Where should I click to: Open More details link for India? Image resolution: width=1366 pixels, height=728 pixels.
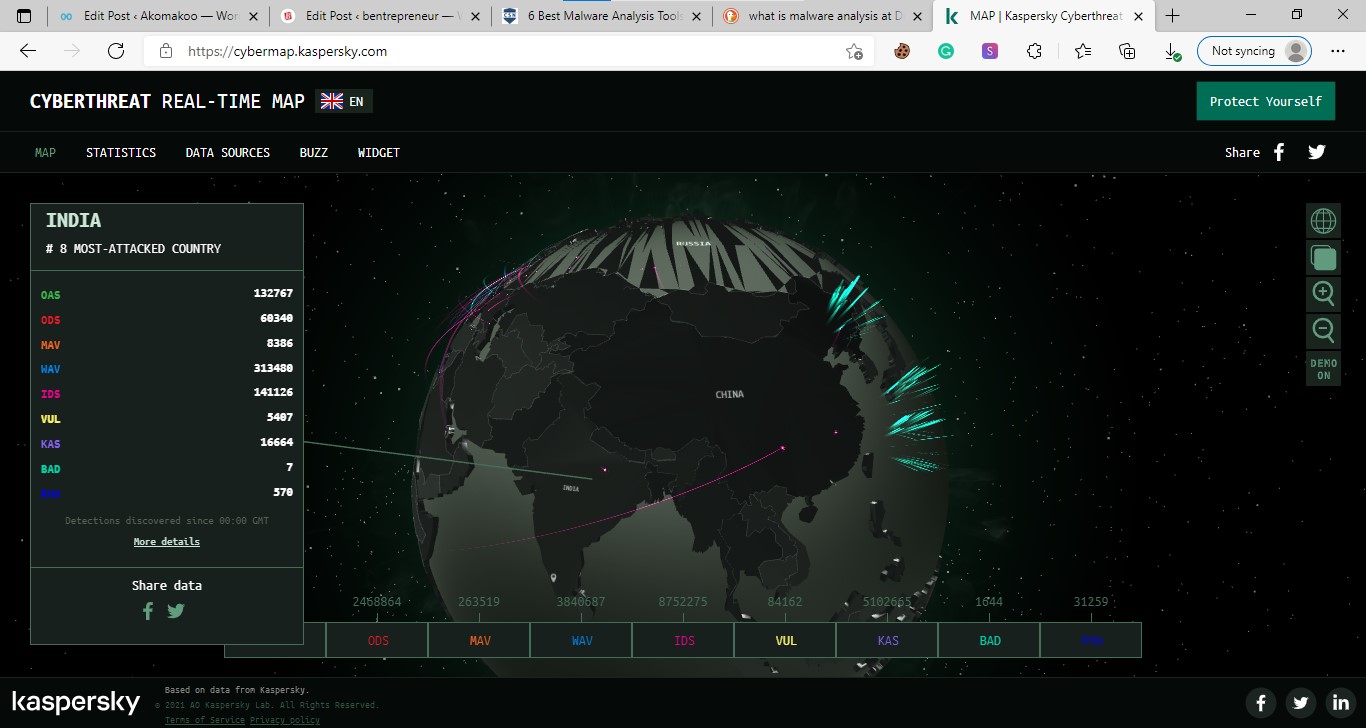167,542
